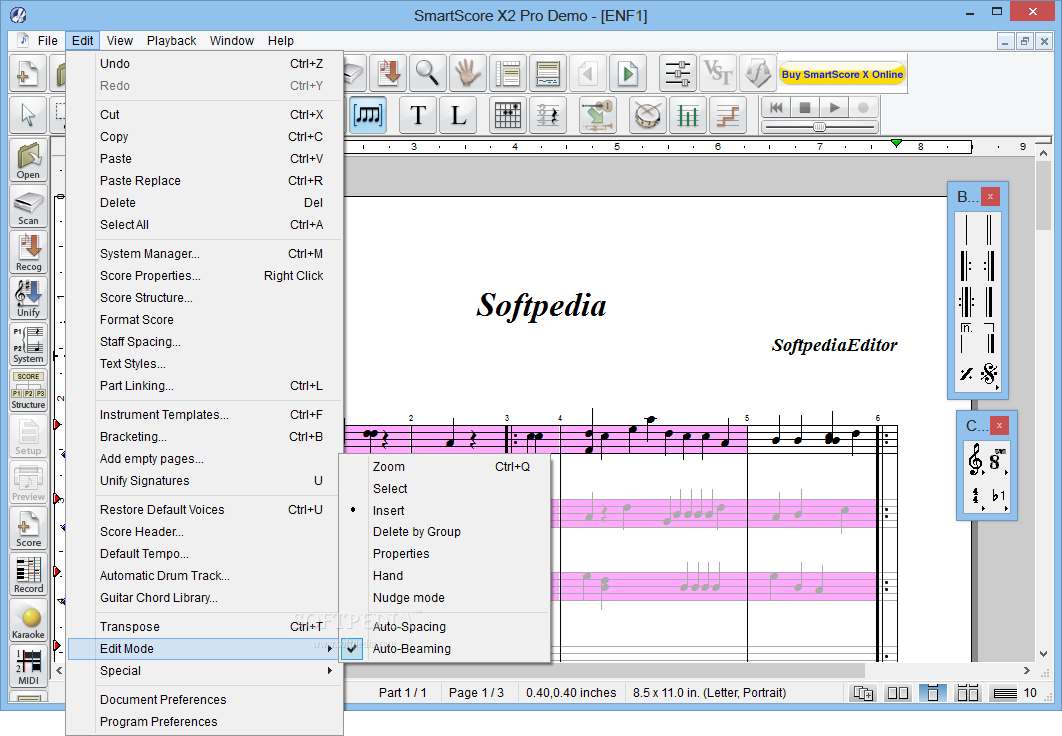Click the guitar fret grid icon

tap(508, 114)
